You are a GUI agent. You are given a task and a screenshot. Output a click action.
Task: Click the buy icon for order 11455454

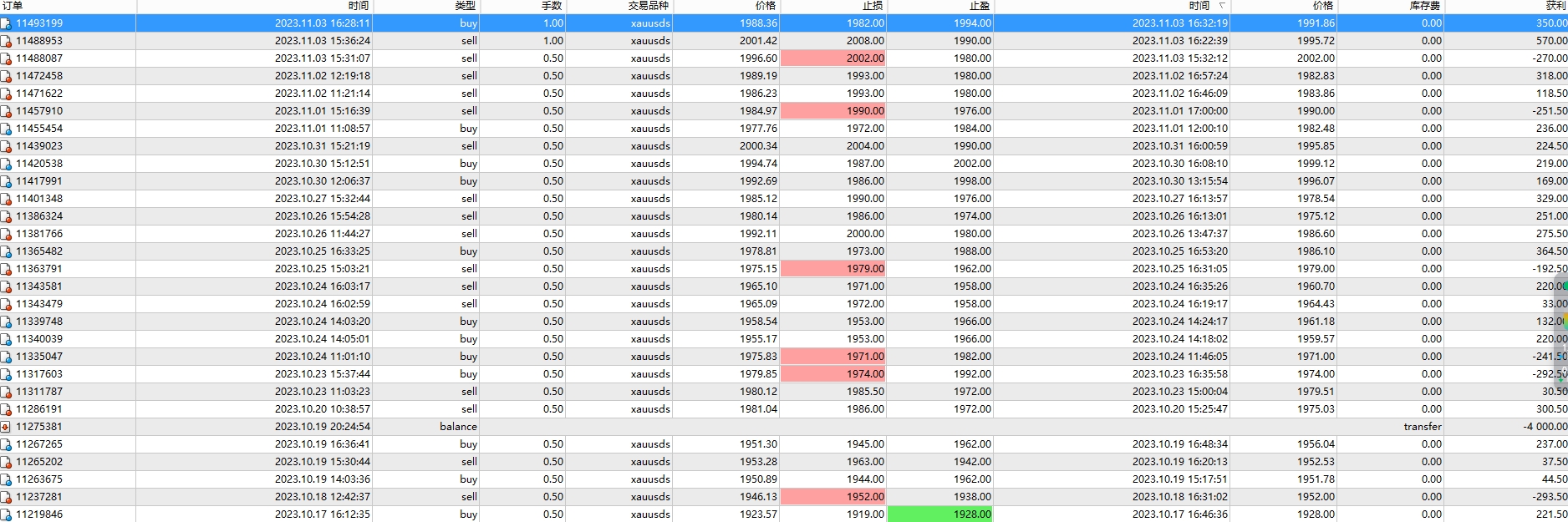pyautogui.click(x=6, y=129)
